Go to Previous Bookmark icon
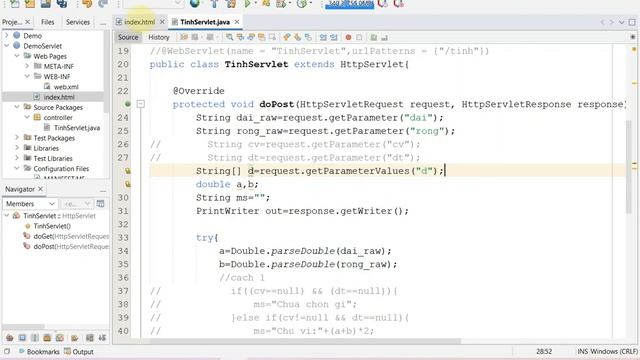Screen dimensions: 640x360 pos(287,37)
